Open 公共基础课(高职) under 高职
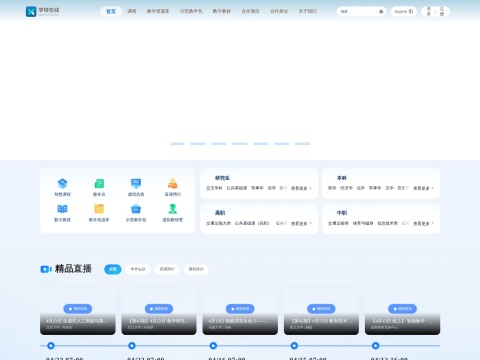480x360 pixels. click(252, 223)
